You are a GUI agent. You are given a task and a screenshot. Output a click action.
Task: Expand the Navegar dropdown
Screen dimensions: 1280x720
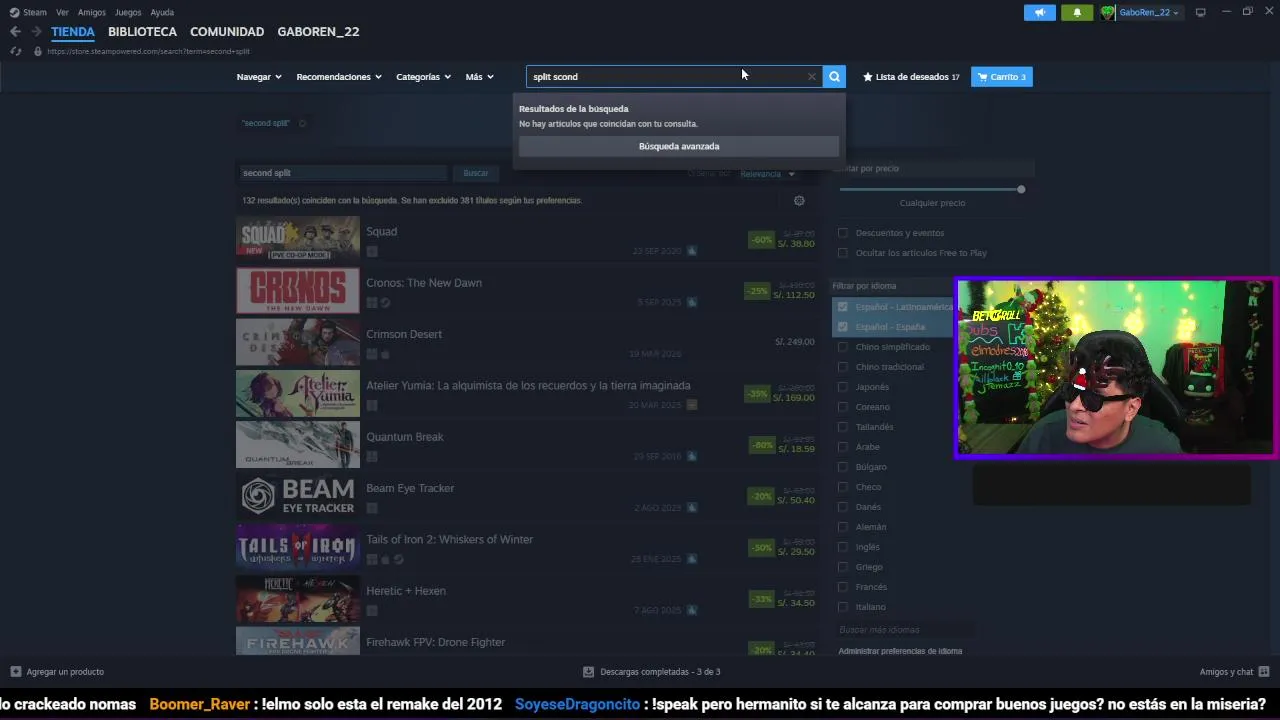259,77
